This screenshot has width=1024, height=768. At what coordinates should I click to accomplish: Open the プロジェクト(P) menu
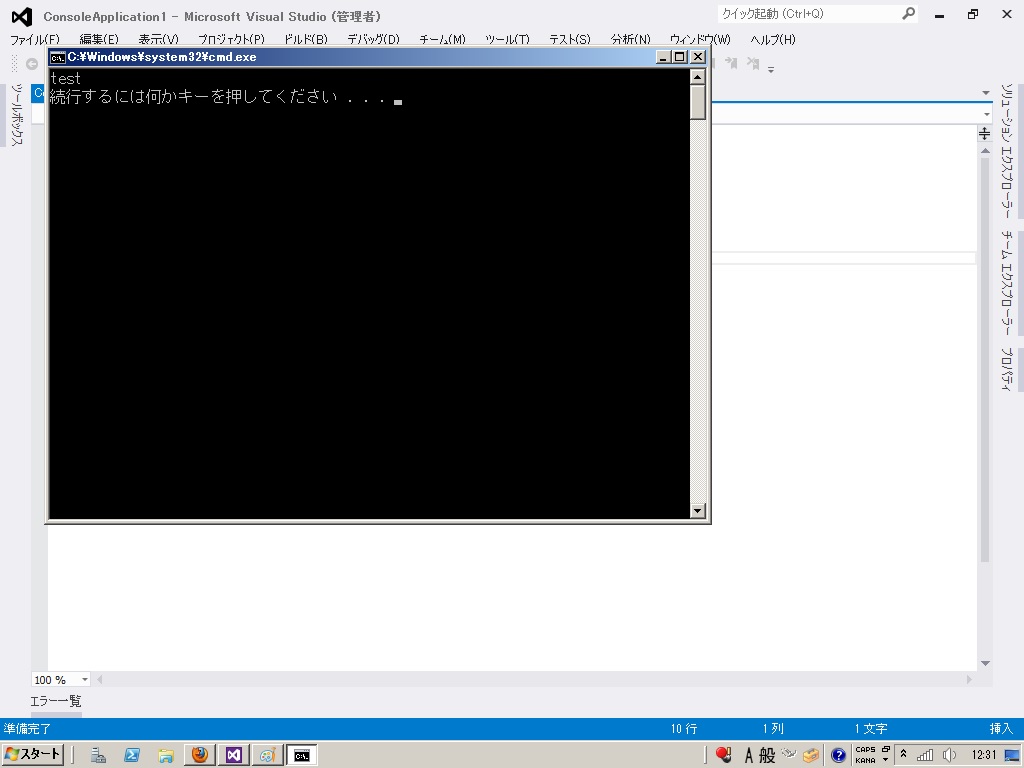[232, 39]
